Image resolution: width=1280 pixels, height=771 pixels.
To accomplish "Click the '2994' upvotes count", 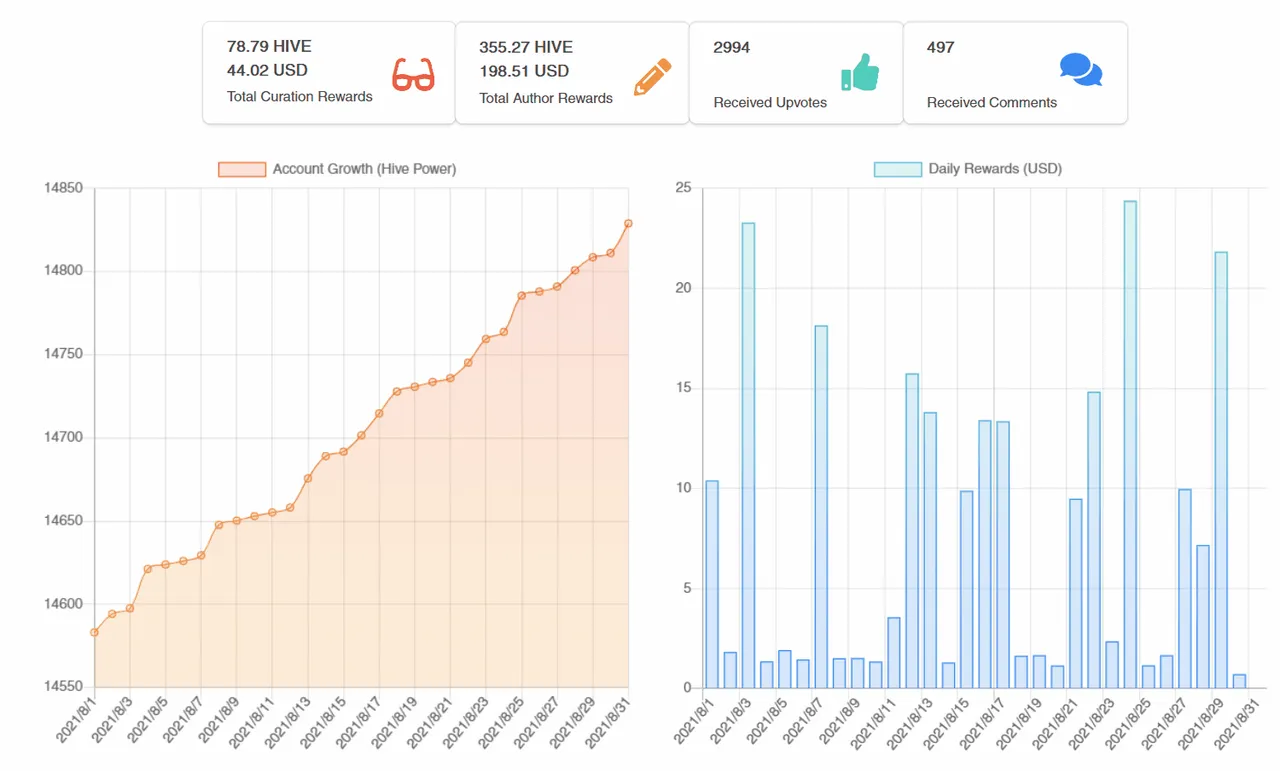I will 732,47.
